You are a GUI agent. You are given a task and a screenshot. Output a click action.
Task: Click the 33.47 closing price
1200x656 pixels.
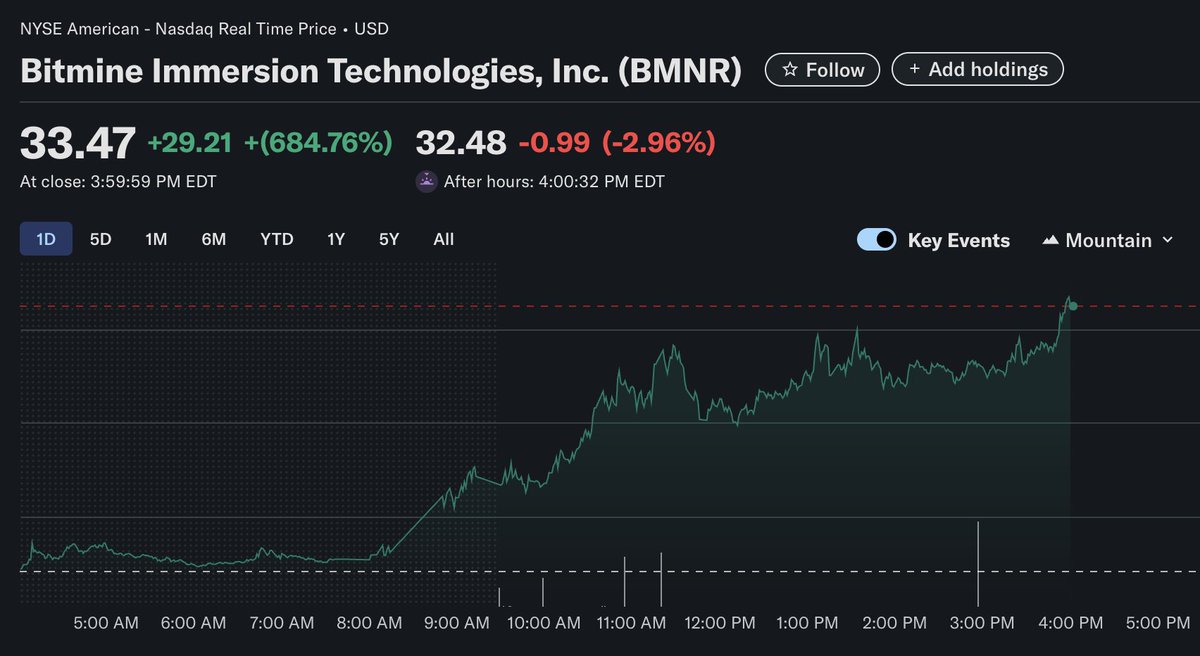[77, 143]
